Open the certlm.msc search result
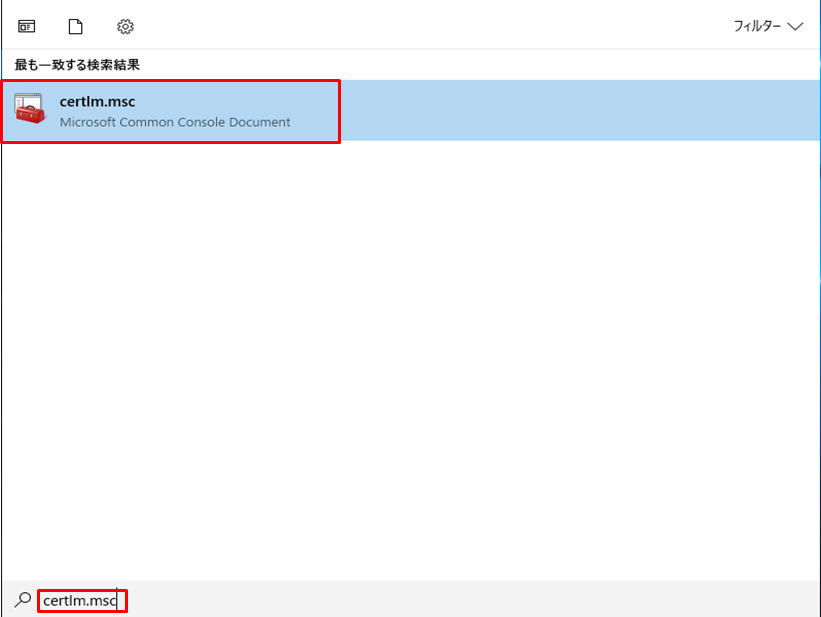This screenshot has height=617, width=821. [410, 111]
